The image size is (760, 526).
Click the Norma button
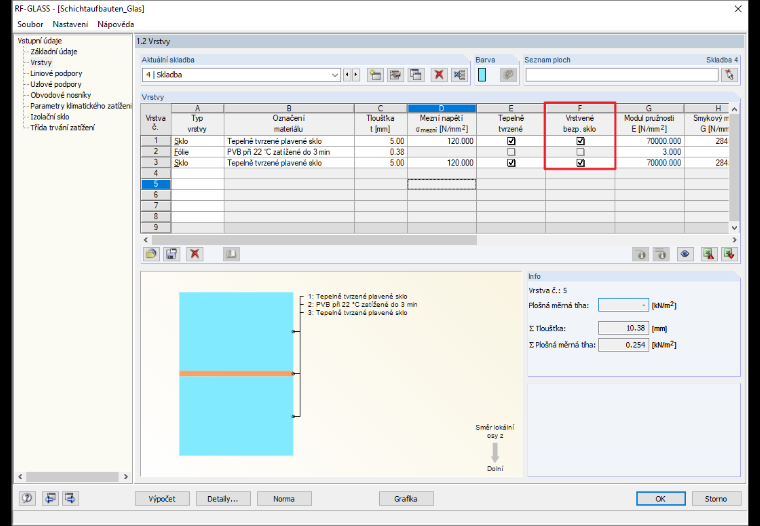point(284,498)
